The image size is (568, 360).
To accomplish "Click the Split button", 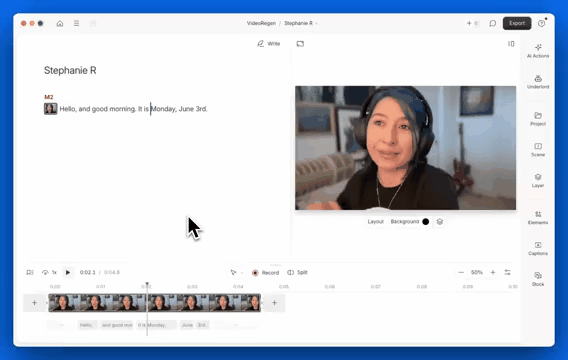I will pyautogui.click(x=297, y=272).
